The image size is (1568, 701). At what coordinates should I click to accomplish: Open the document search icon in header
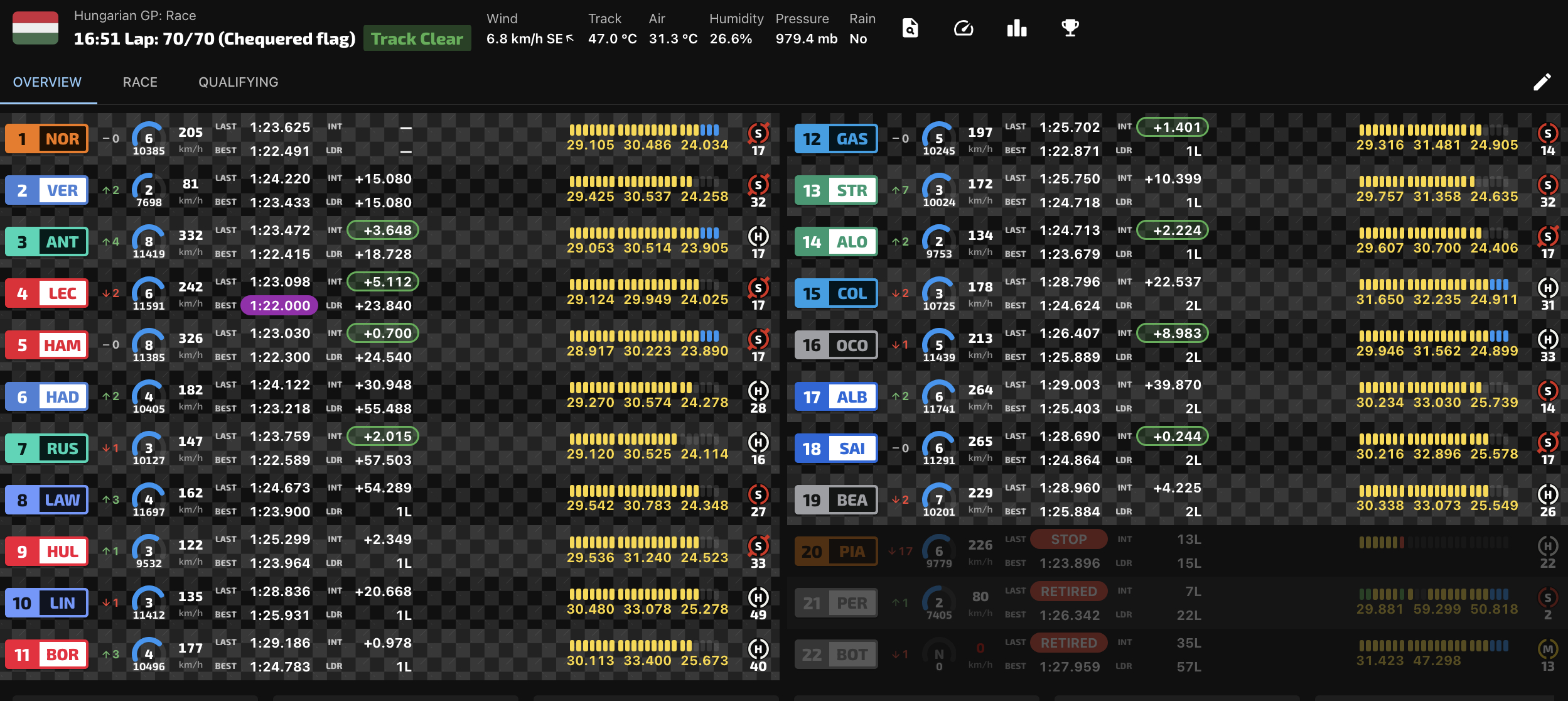[x=910, y=28]
